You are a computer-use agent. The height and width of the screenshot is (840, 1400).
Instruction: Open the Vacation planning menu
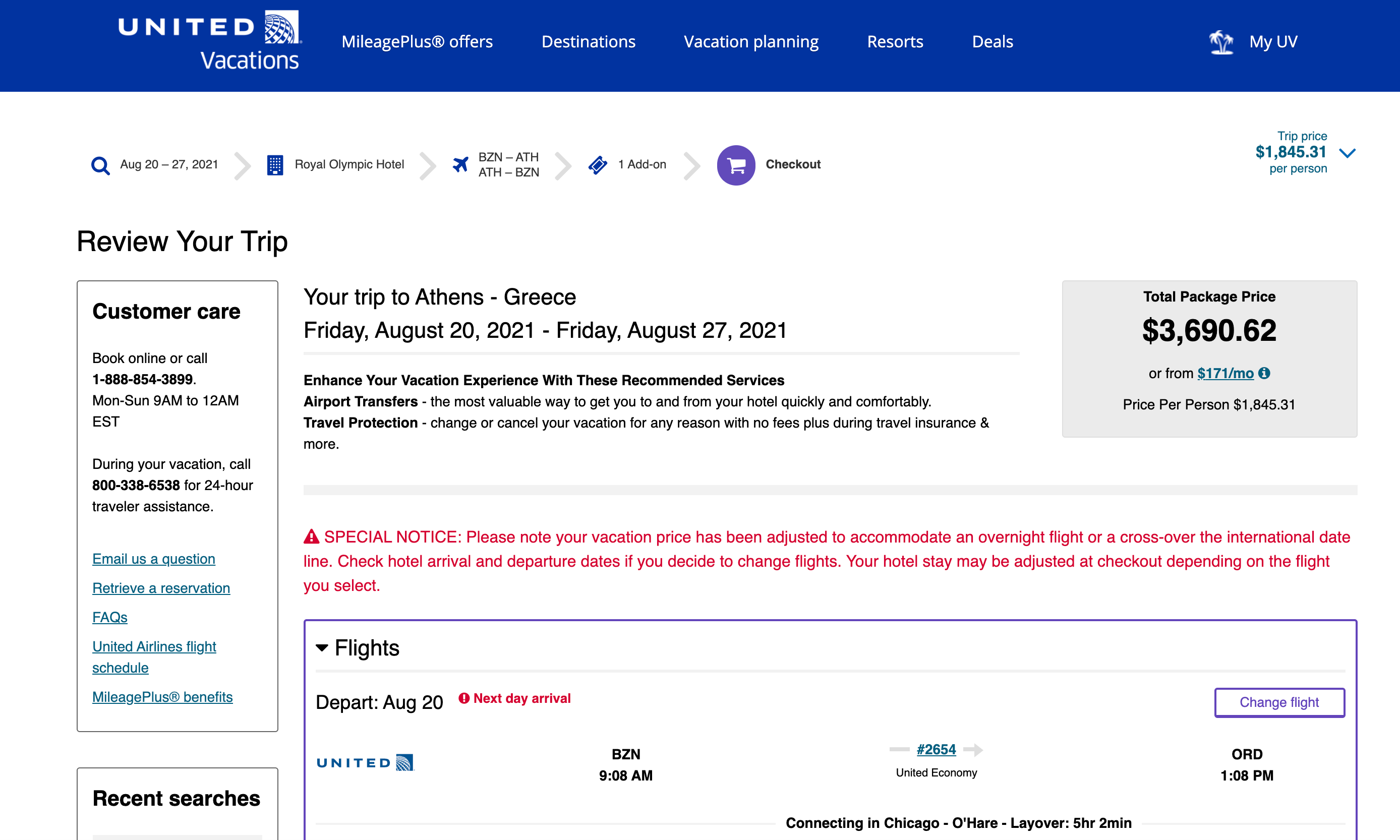coord(750,42)
